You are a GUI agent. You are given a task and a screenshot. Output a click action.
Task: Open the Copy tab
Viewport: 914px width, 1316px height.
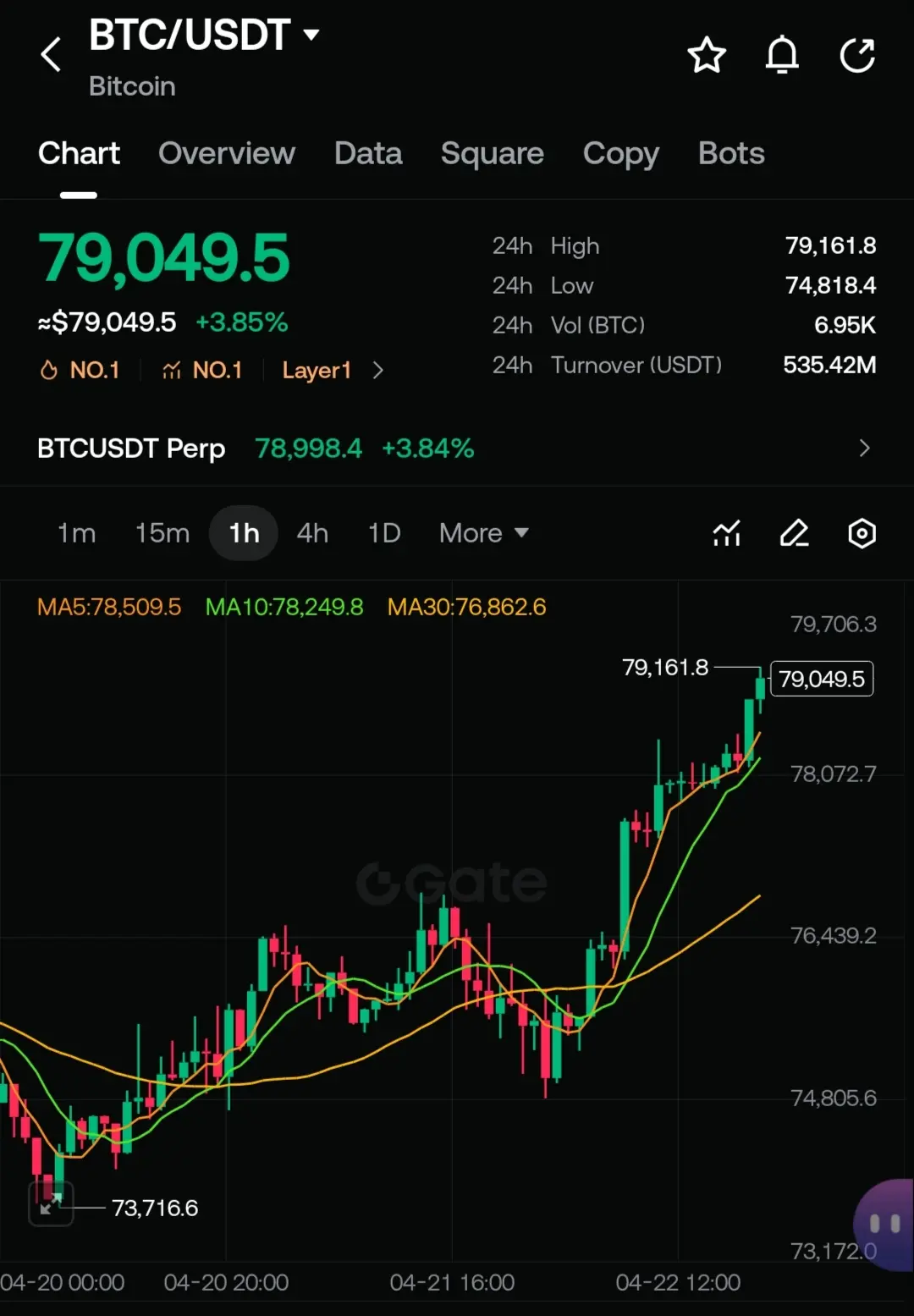(621, 153)
